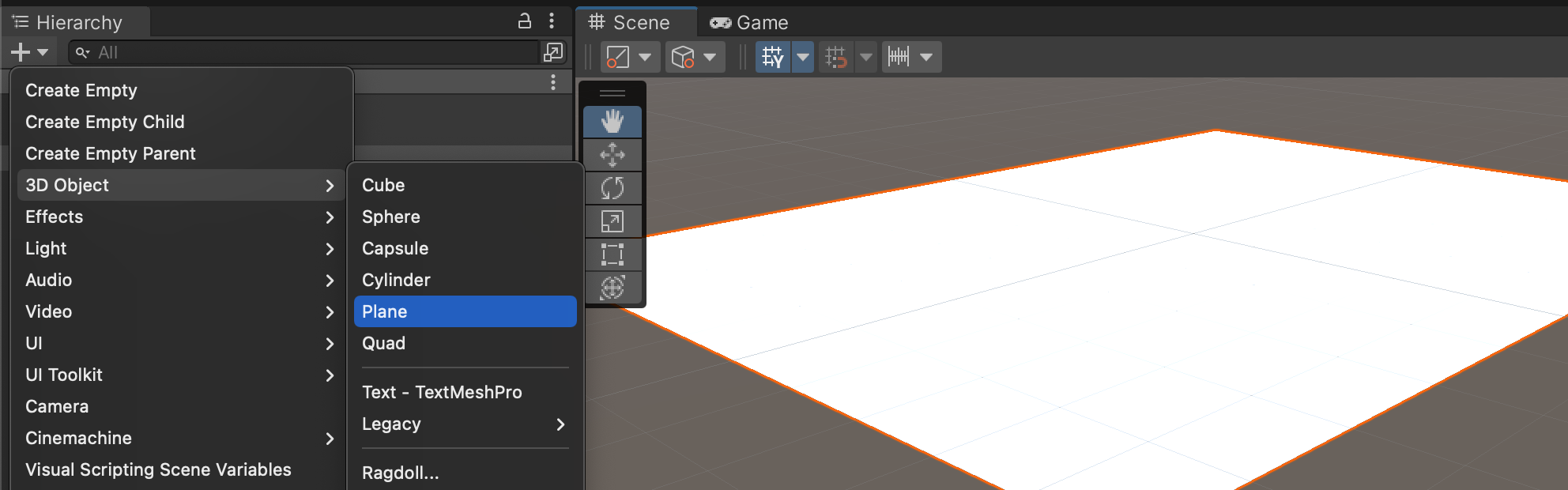Select the combined Transform tool
The height and width of the screenshot is (490, 1568).
tap(612, 288)
